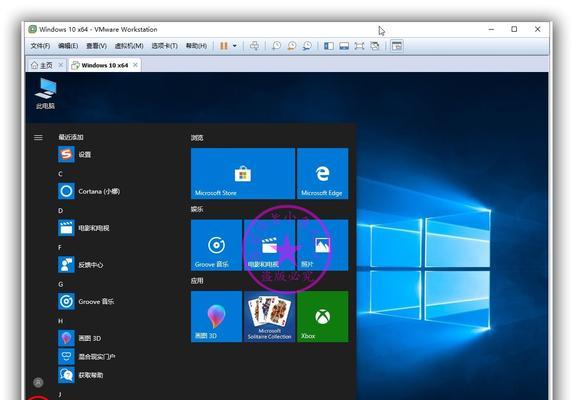
Task: Switch to the 主页 home tab
Action: click(42, 65)
